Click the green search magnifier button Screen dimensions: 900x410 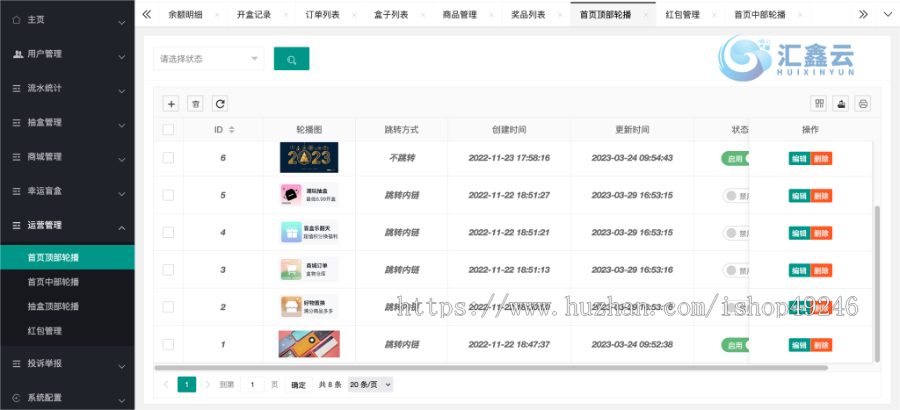(x=291, y=59)
